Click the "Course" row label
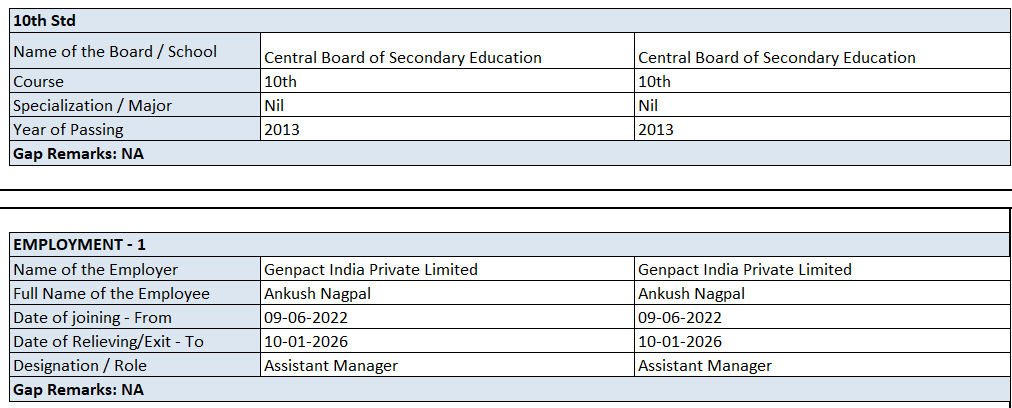 click(x=38, y=82)
